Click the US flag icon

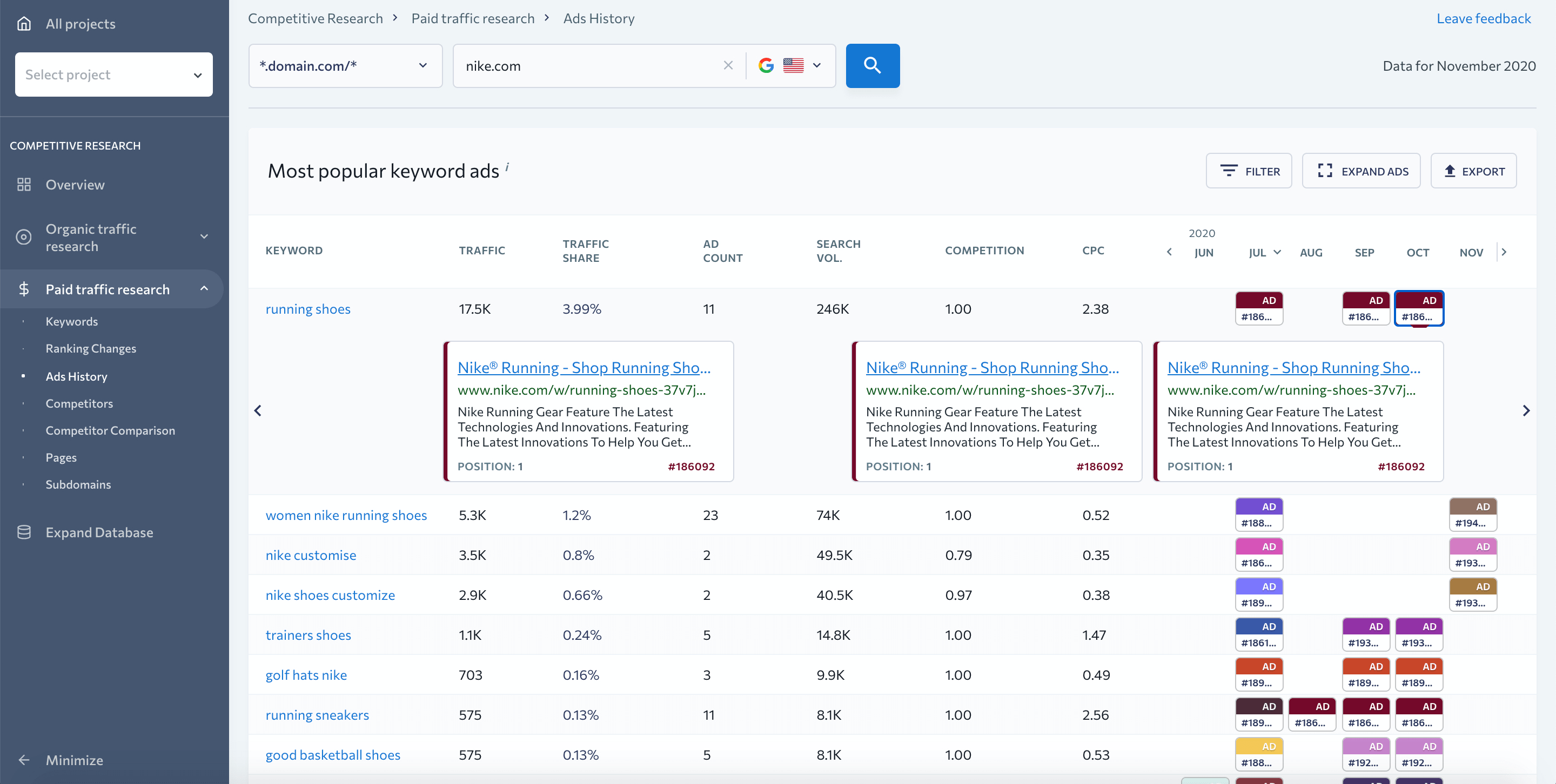point(793,65)
